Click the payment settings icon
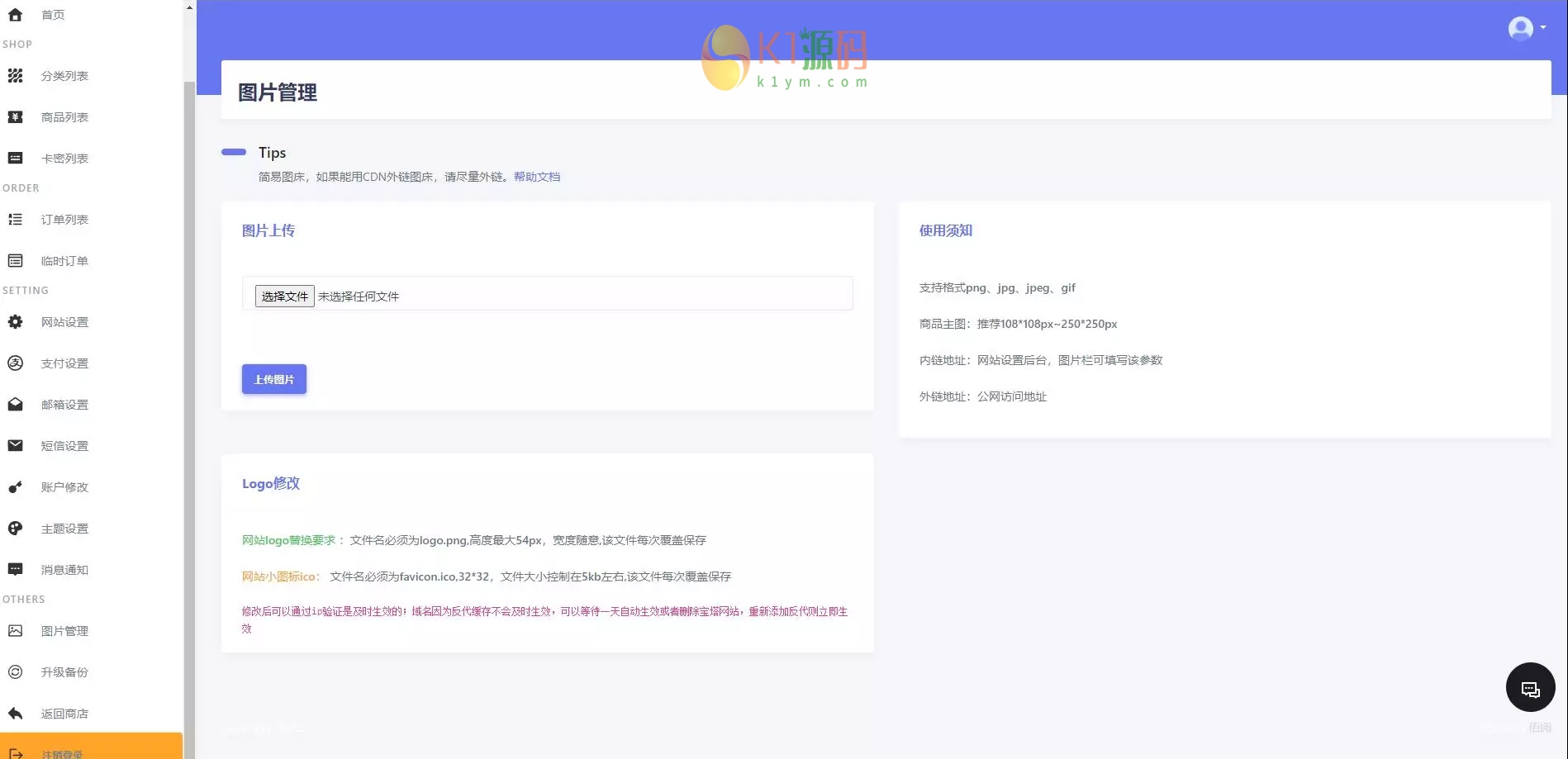1568x759 pixels. point(15,363)
